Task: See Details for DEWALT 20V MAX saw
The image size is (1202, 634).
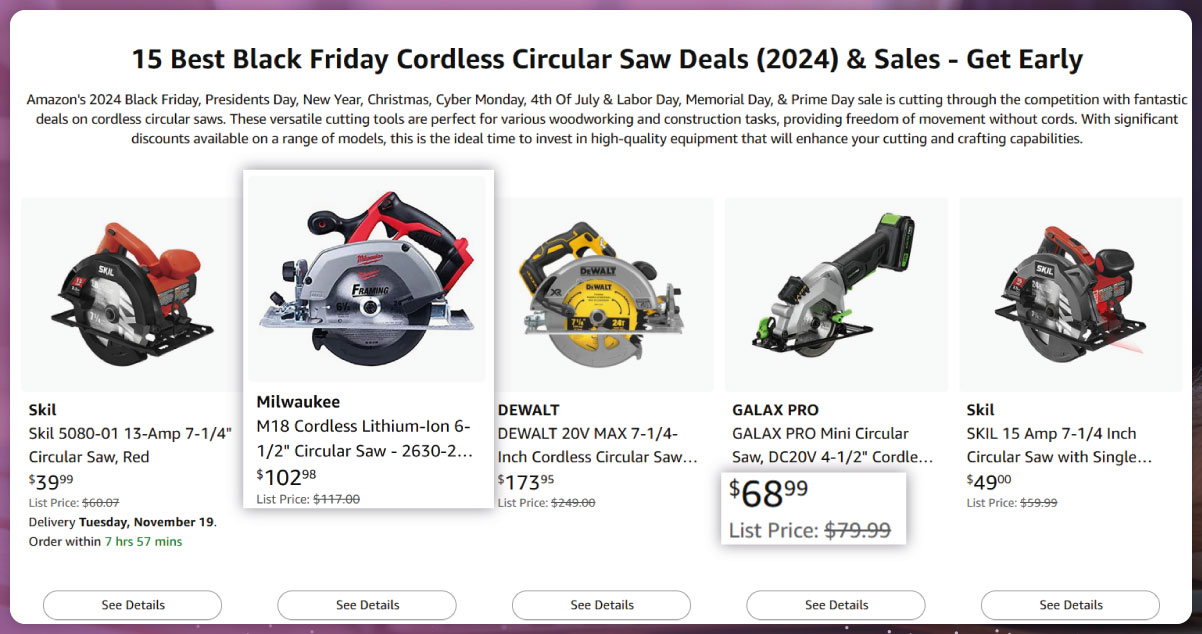Action: tap(602, 605)
